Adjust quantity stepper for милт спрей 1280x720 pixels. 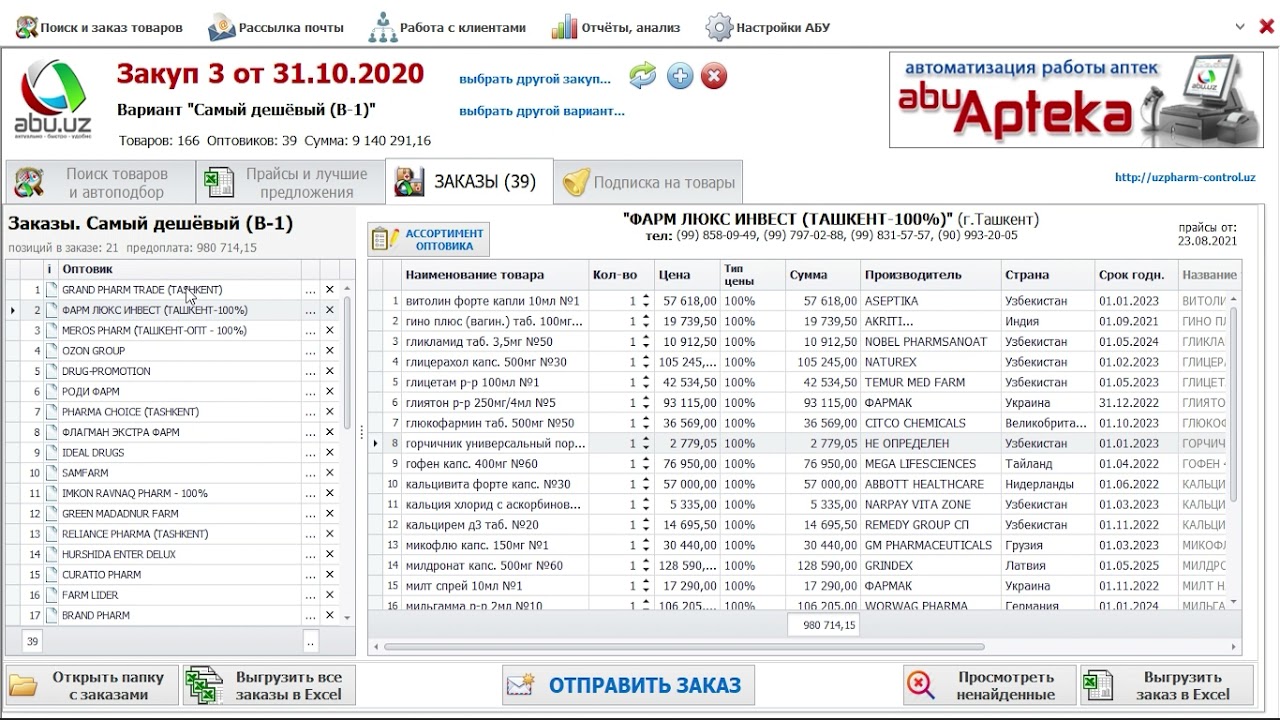pyautogui.click(x=645, y=586)
